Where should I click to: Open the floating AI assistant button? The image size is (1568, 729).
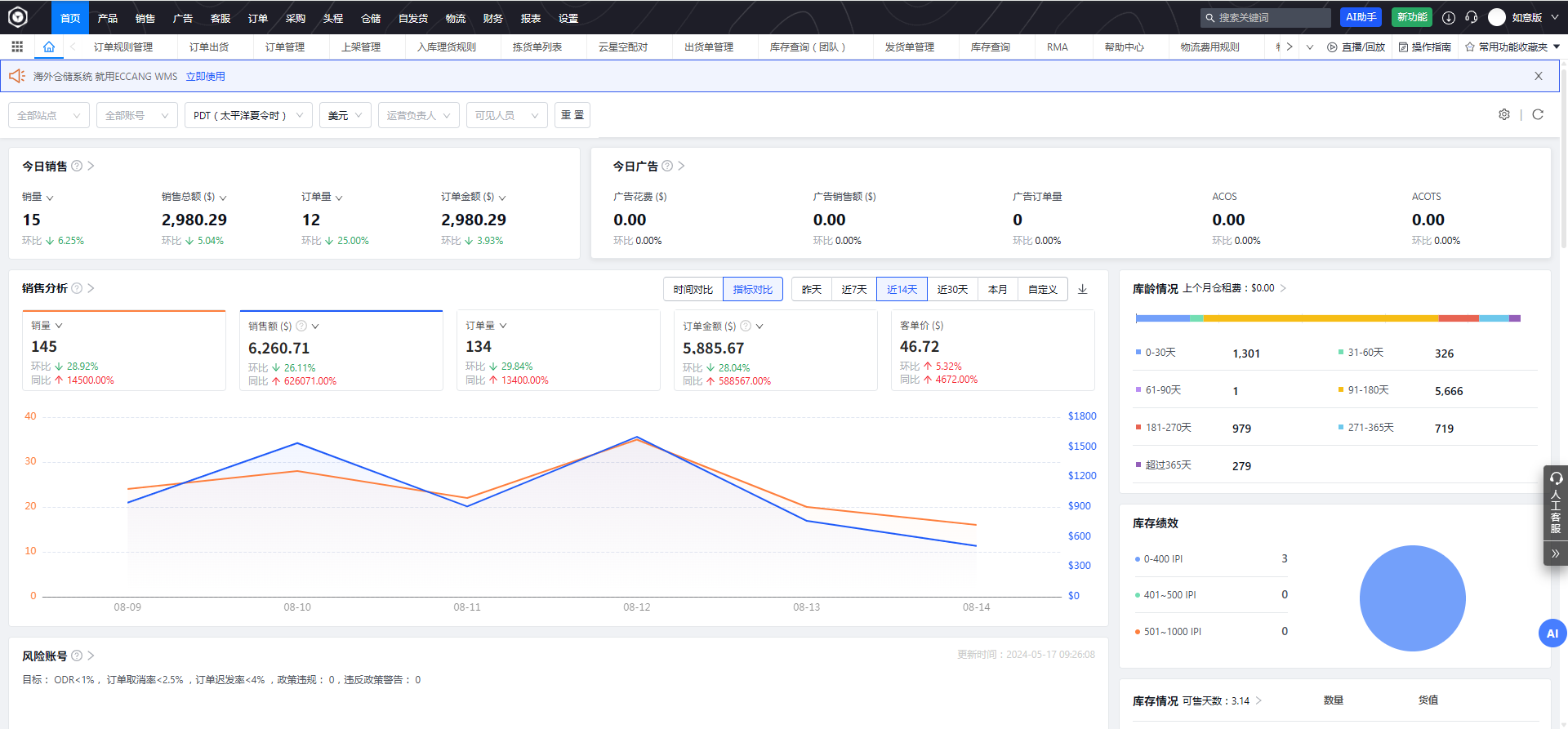click(1552, 633)
